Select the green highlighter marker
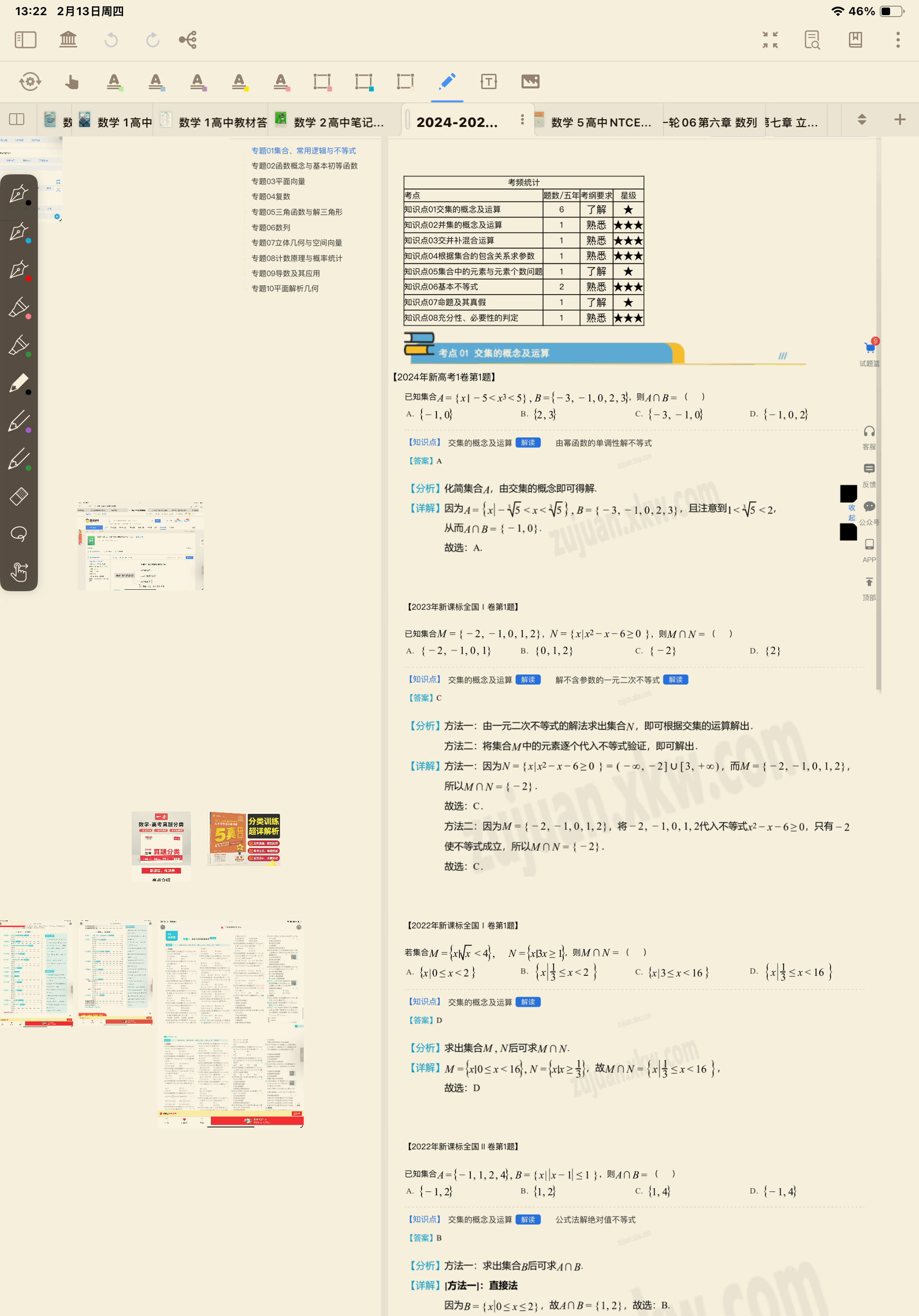Viewport: 919px width, 1316px height. [x=19, y=346]
